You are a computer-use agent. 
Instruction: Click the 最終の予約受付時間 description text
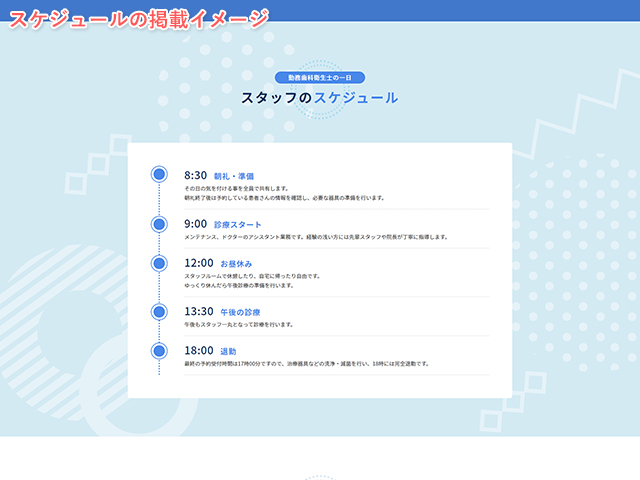pos(306,364)
